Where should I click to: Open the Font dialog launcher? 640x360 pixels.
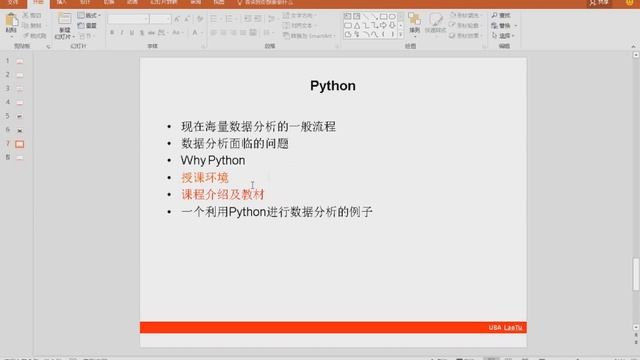click(x=203, y=47)
